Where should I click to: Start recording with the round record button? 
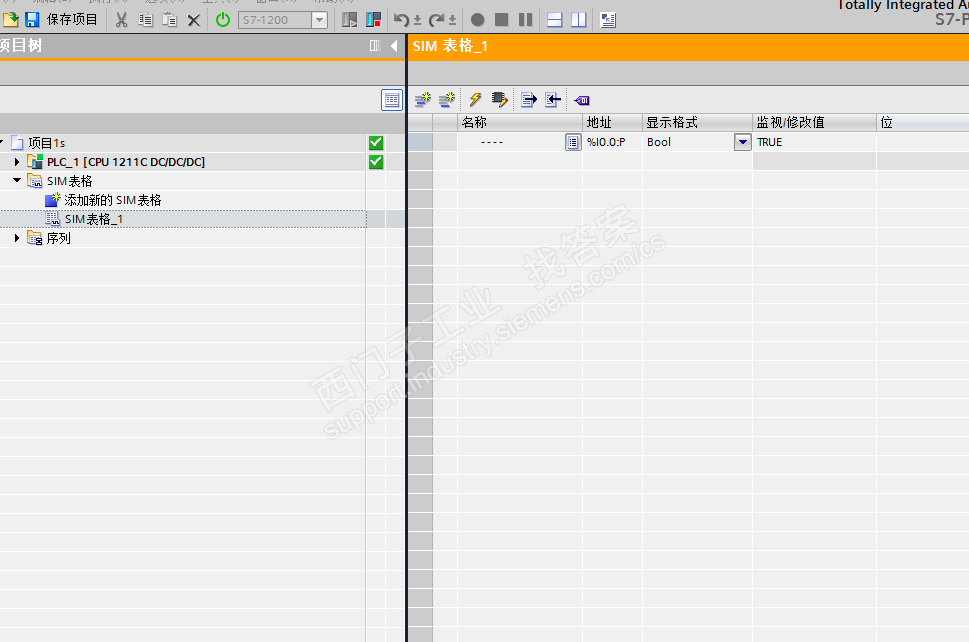click(478, 20)
